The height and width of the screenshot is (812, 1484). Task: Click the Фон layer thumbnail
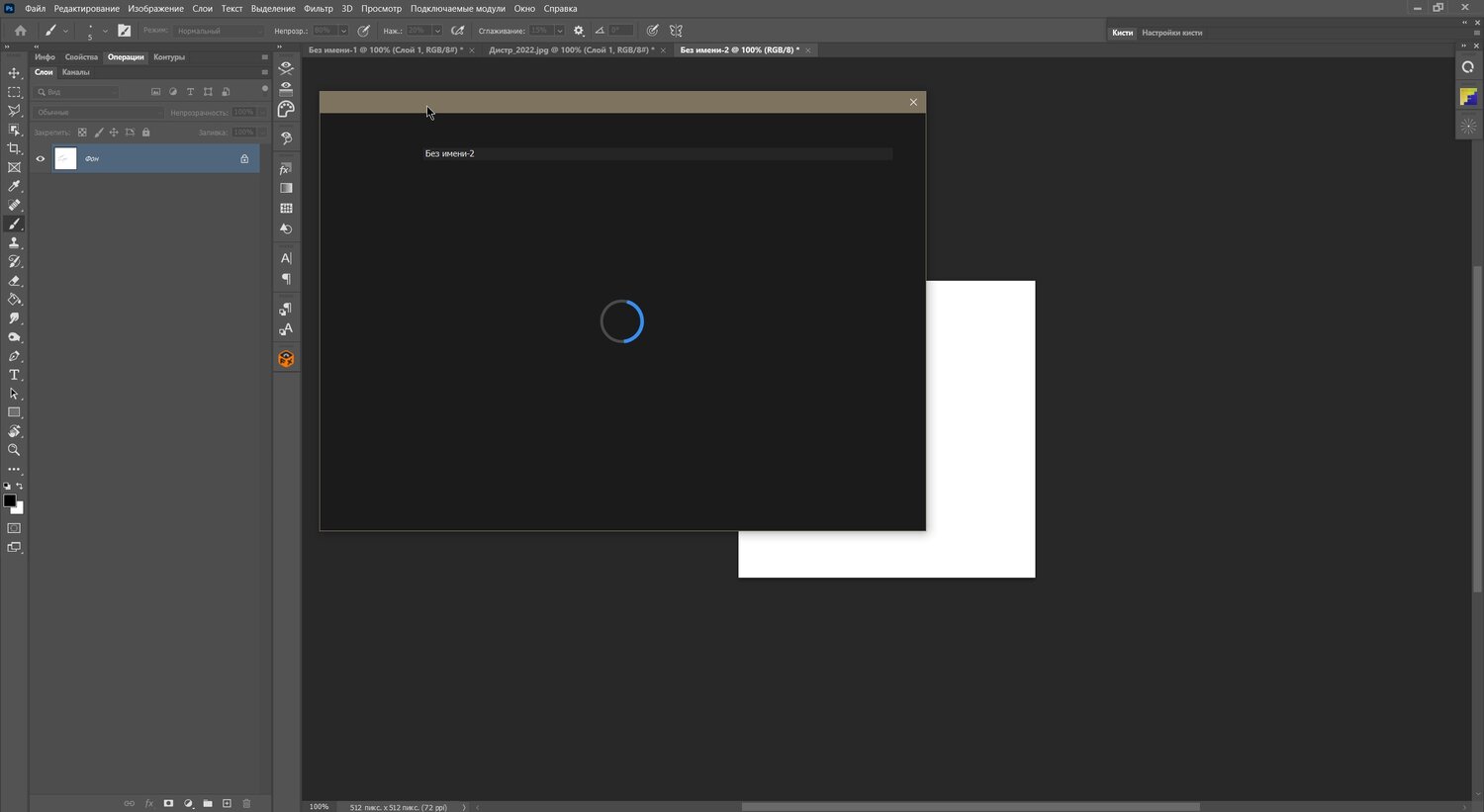(x=65, y=158)
